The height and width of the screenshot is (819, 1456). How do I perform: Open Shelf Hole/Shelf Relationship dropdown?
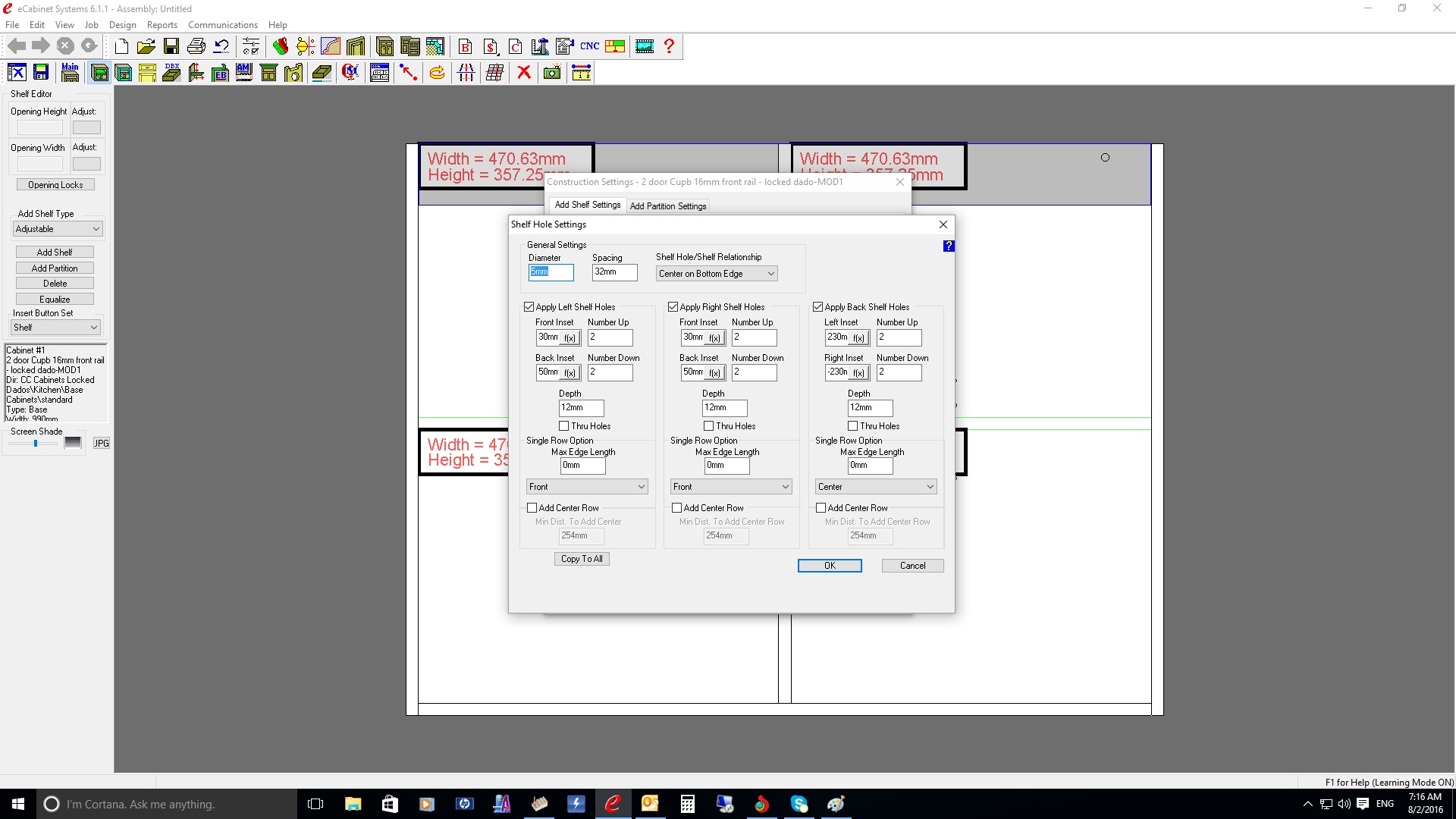point(717,274)
